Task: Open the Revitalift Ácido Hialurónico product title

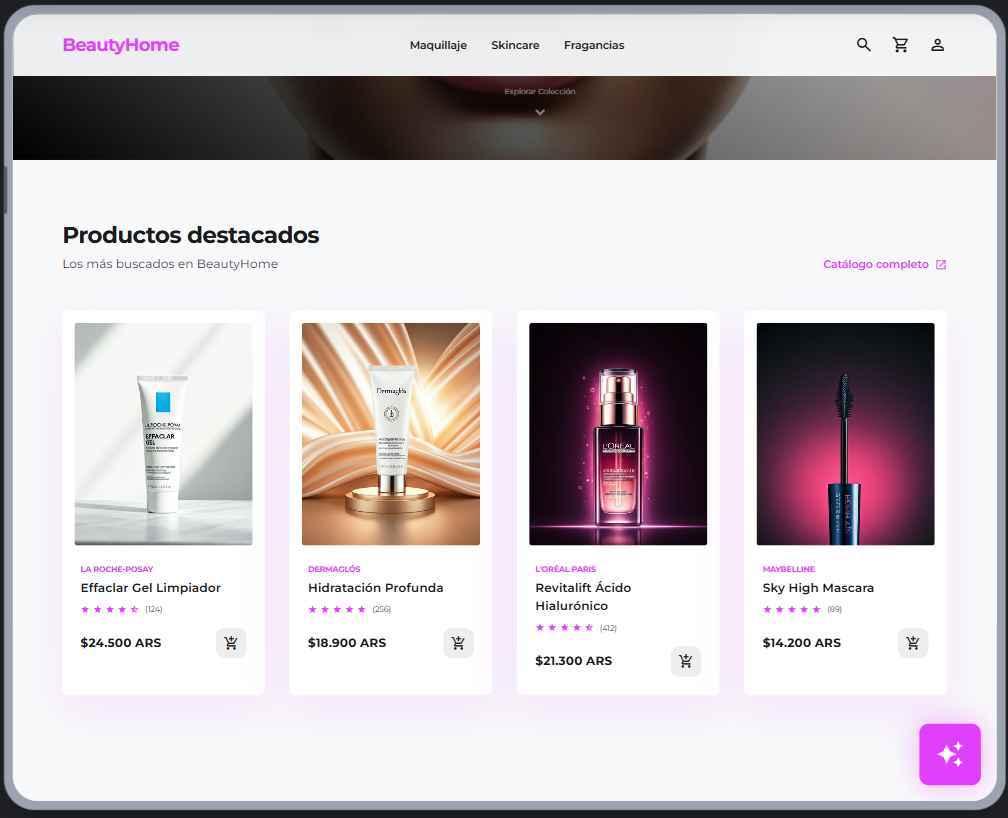Action: 583,597
